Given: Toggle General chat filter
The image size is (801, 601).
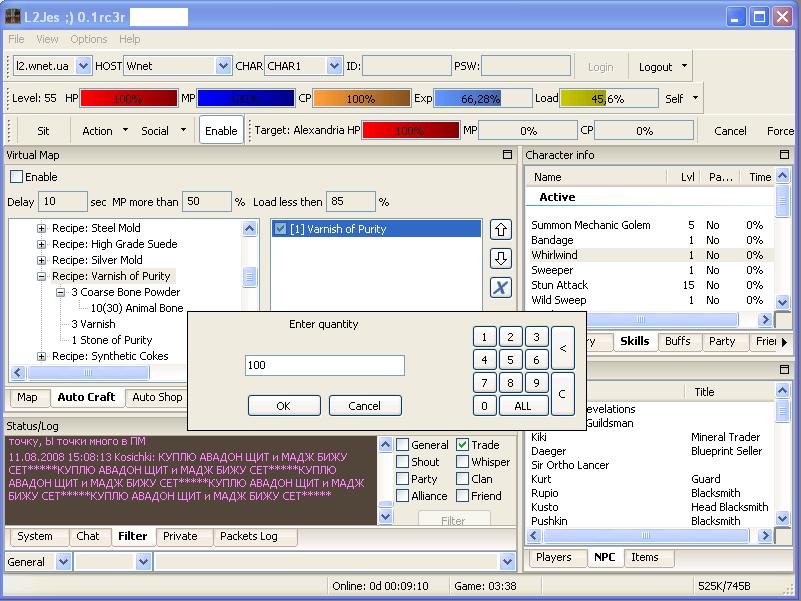Looking at the screenshot, I should point(403,445).
